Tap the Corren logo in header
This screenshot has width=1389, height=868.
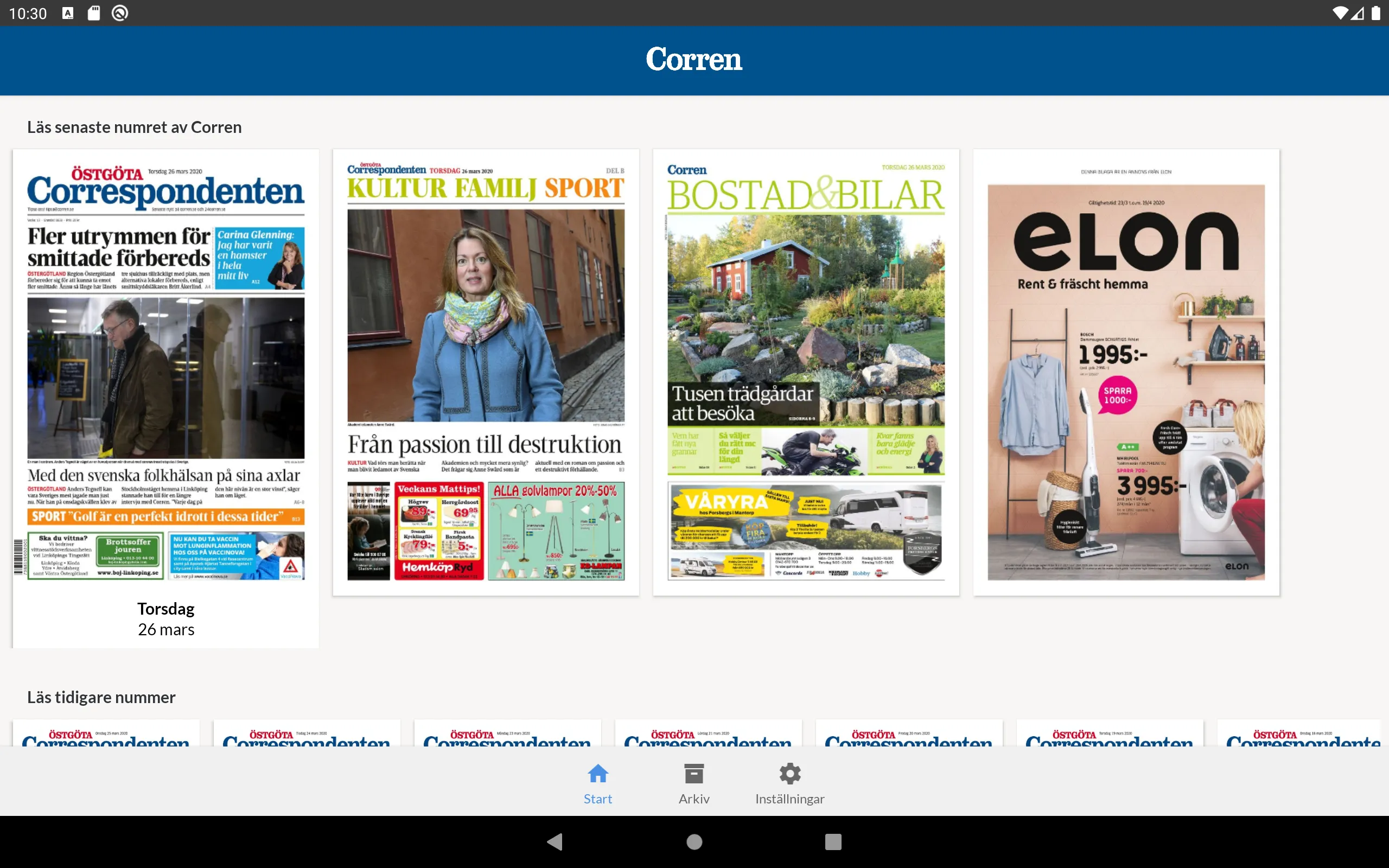694,59
